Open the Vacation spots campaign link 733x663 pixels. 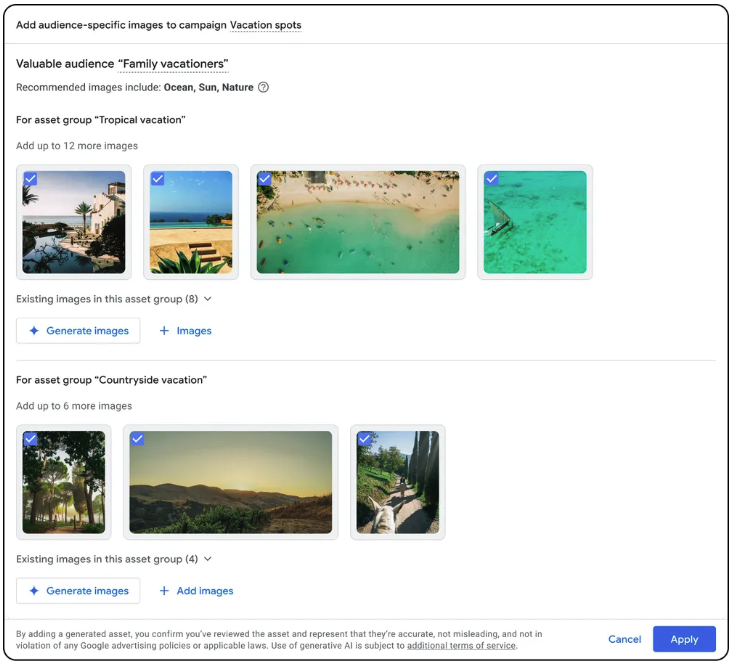265,25
